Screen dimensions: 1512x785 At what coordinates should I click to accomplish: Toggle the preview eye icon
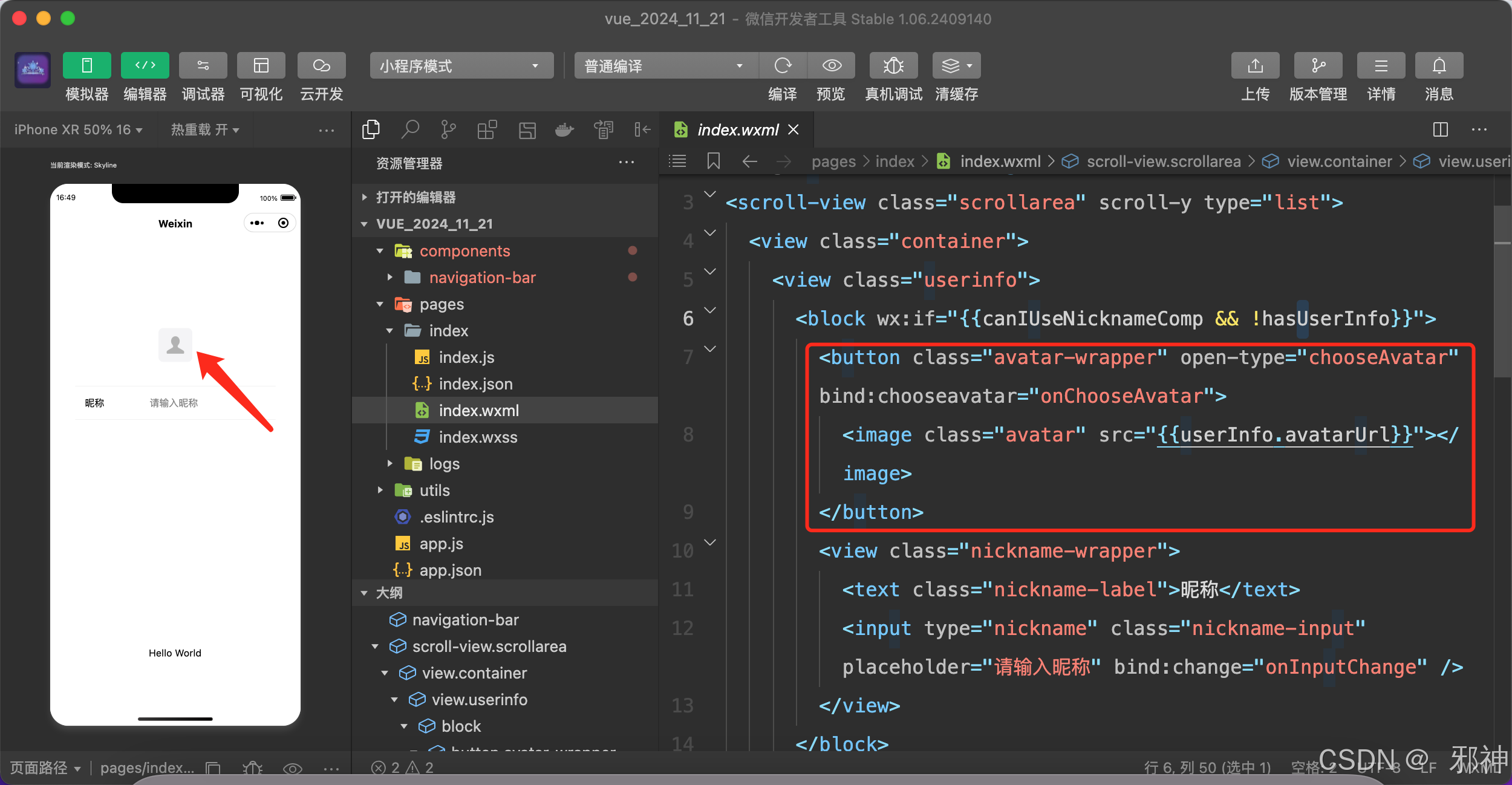[832, 65]
